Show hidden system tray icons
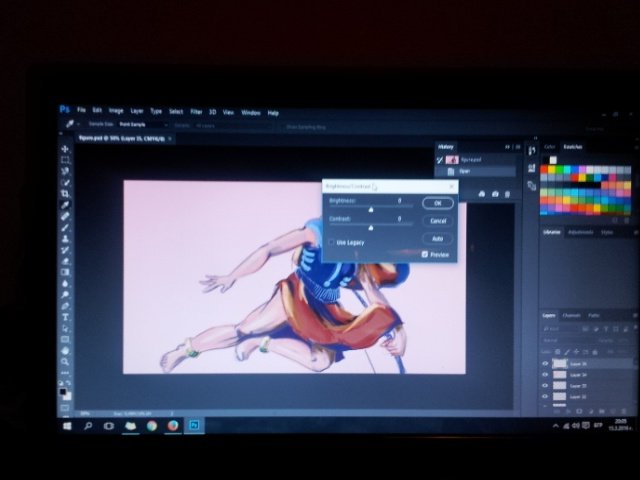This screenshot has height=480, width=640. click(556, 426)
